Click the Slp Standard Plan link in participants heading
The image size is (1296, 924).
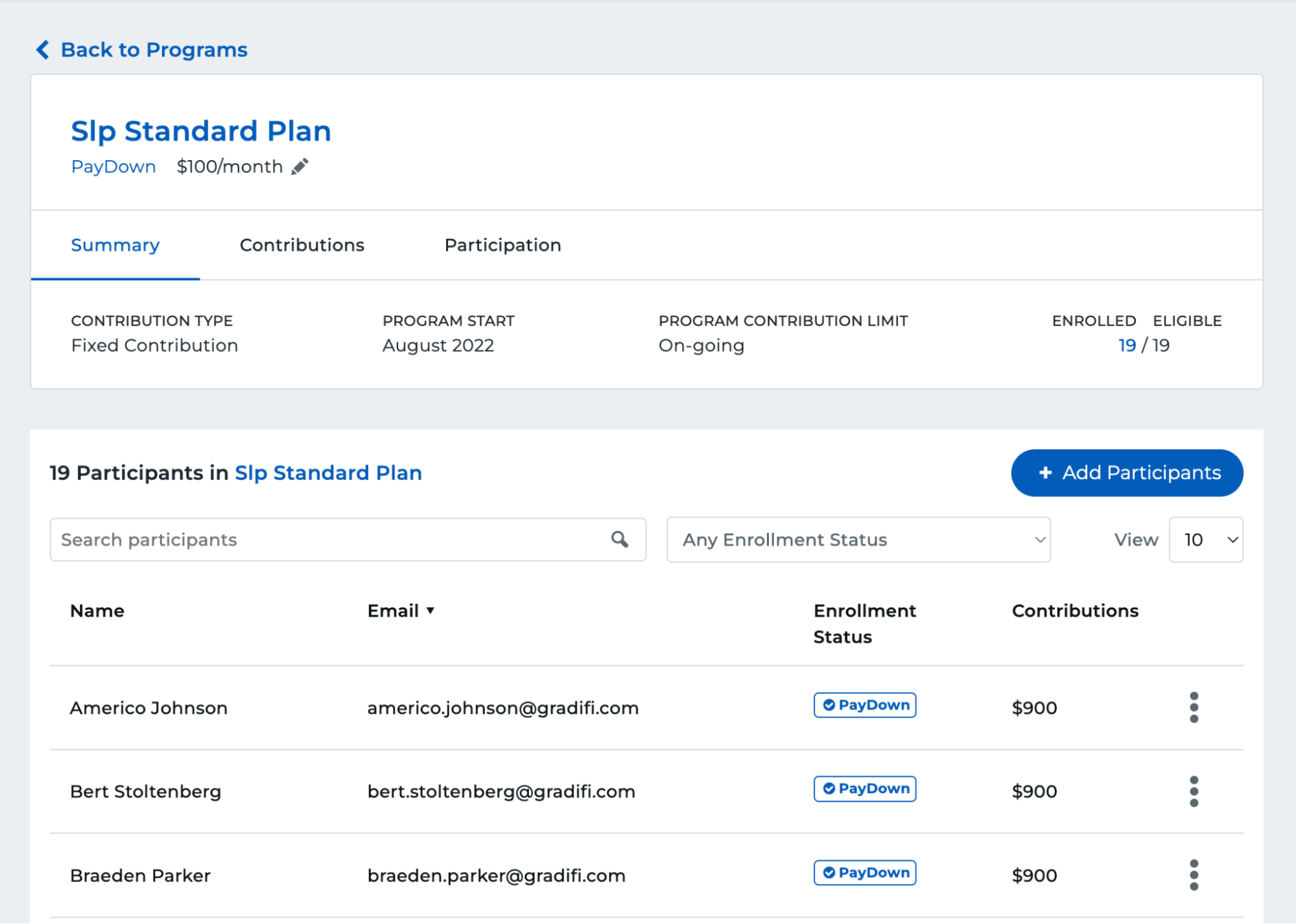pos(328,473)
